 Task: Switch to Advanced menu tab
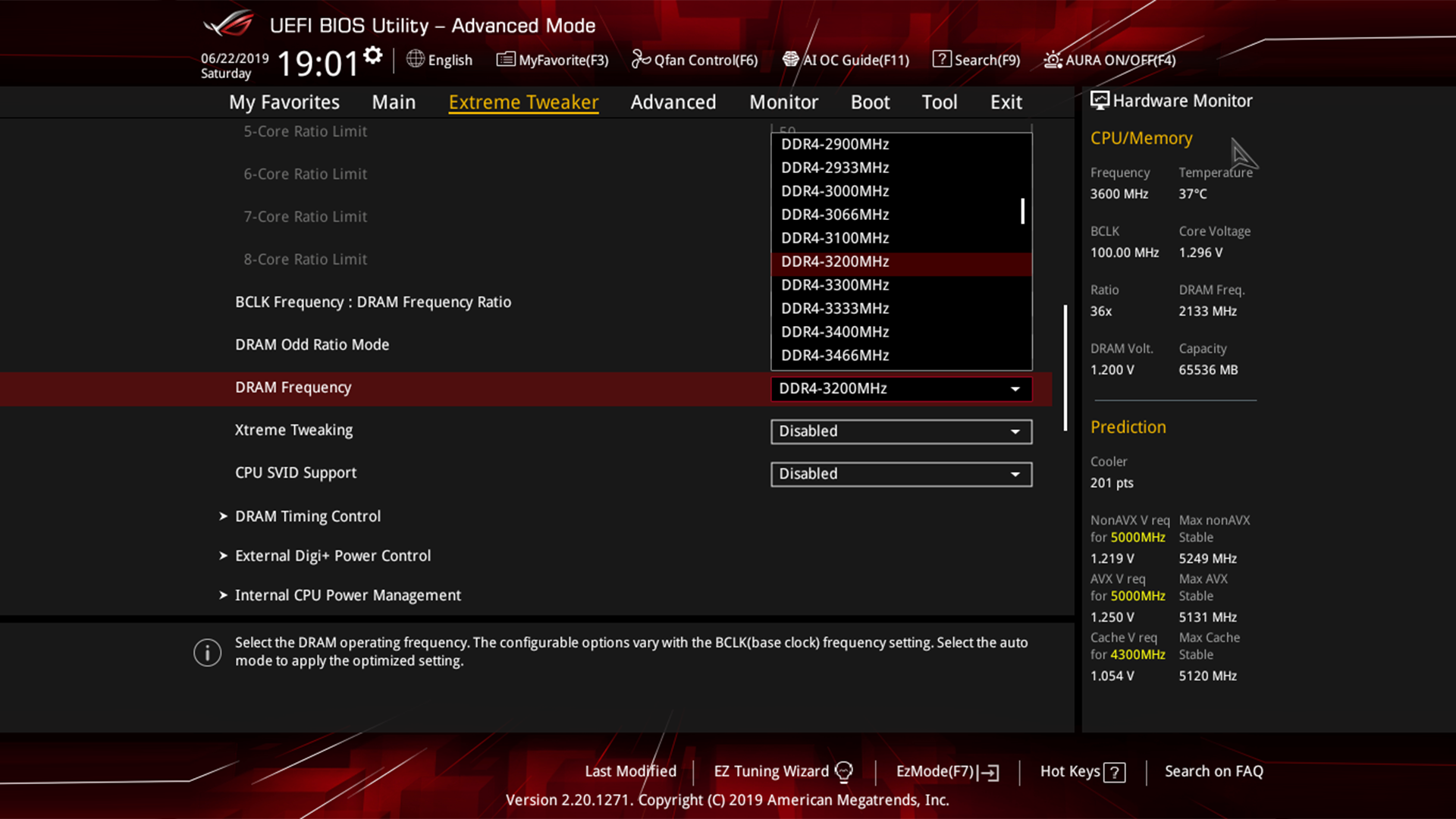(x=673, y=101)
